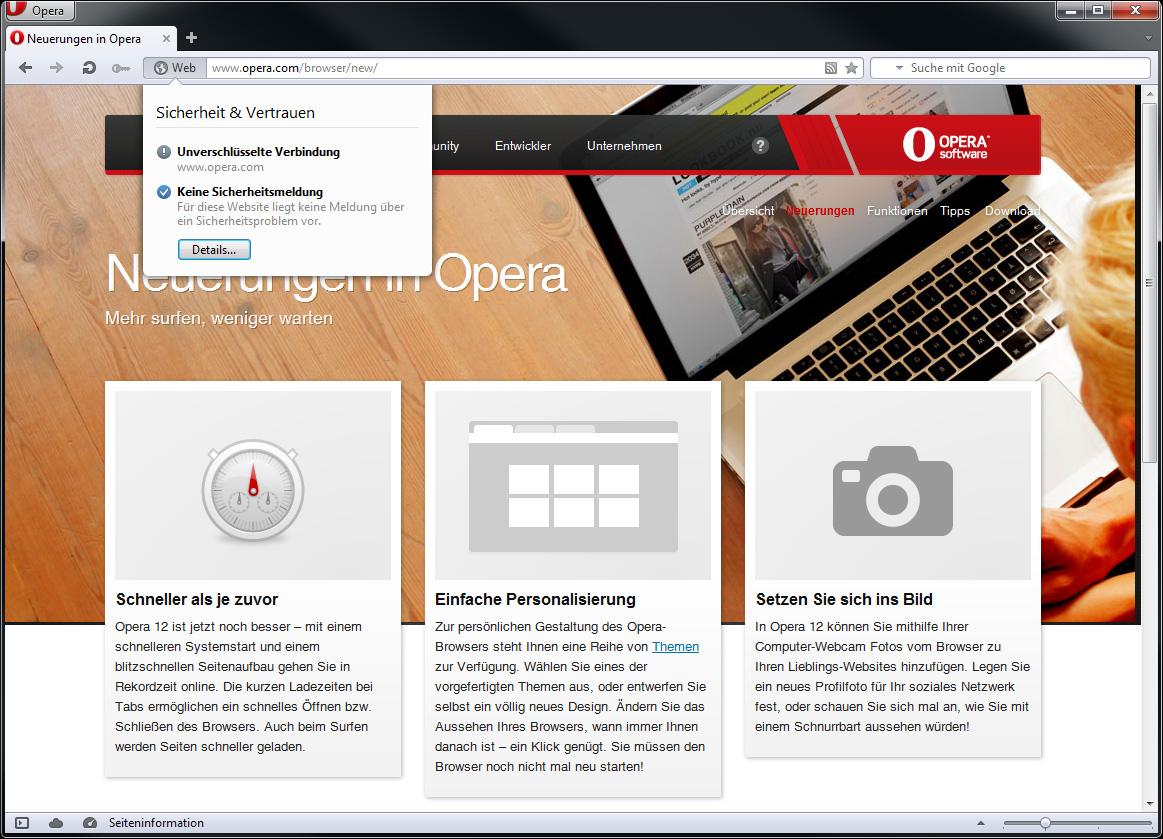Click the RSS feed icon in address bar
1163x839 pixels.
pyautogui.click(x=831, y=68)
